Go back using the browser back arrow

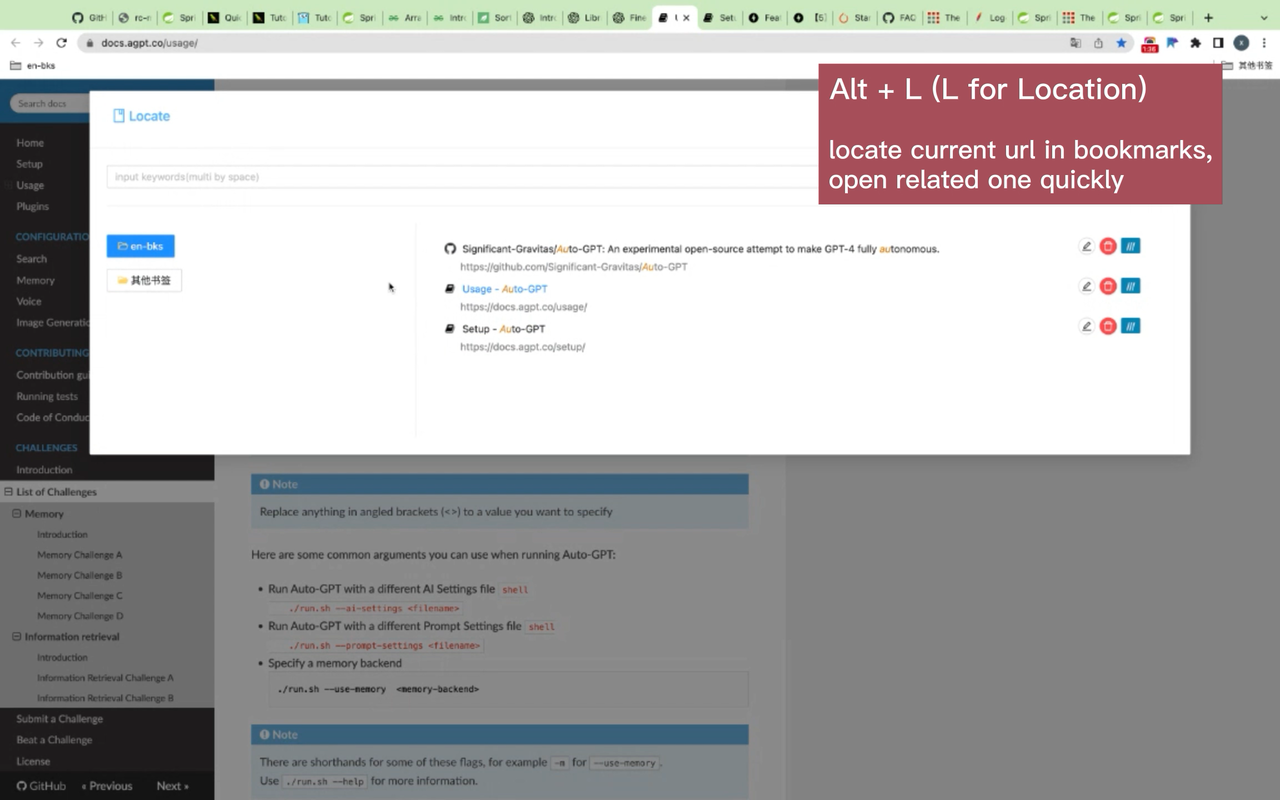[x=15, y=43]
